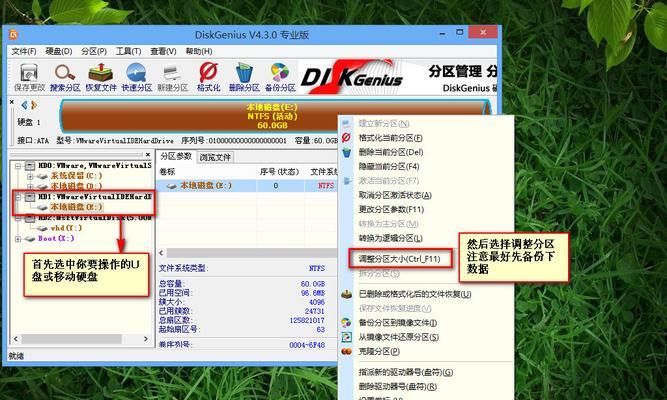667x400 pixels.
Task: Click the 恢复文件 recover files icon
Action: (101, 77)
